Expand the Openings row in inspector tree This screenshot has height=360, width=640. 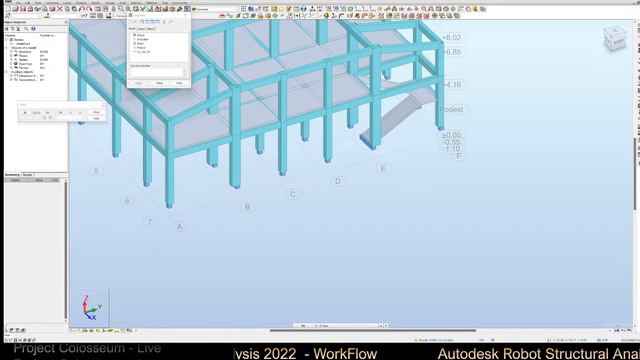click(x=11, y=64)
